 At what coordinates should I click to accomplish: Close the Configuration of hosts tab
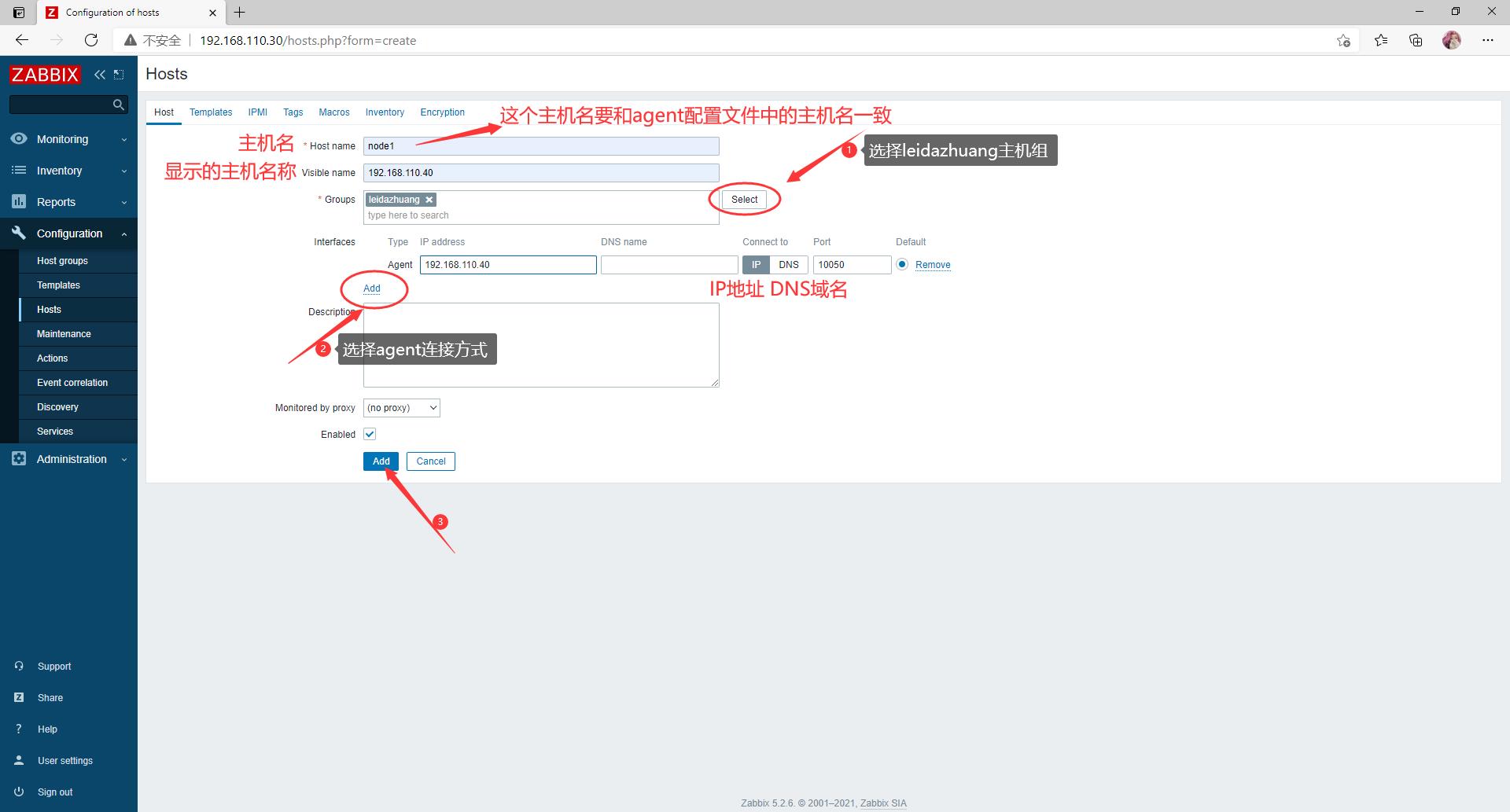click(212, 13)
